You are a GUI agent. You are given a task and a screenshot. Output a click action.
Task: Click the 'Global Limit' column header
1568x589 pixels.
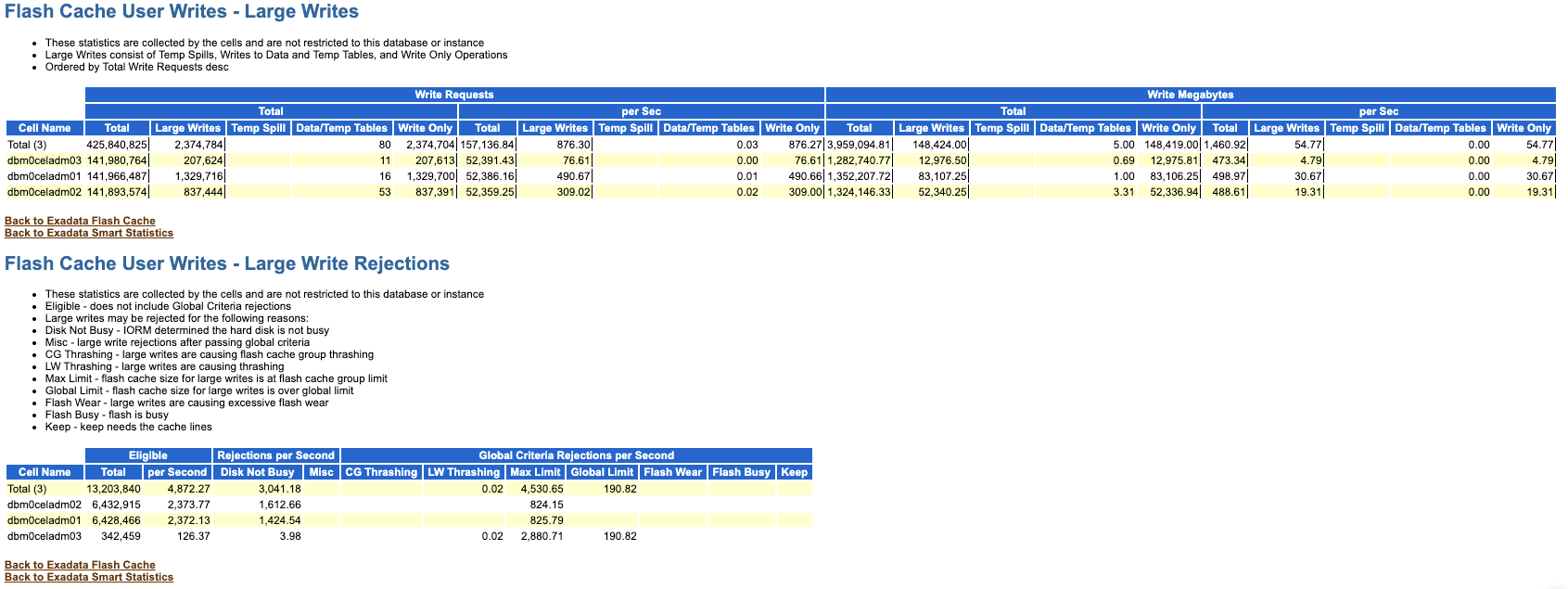(602, 472)
